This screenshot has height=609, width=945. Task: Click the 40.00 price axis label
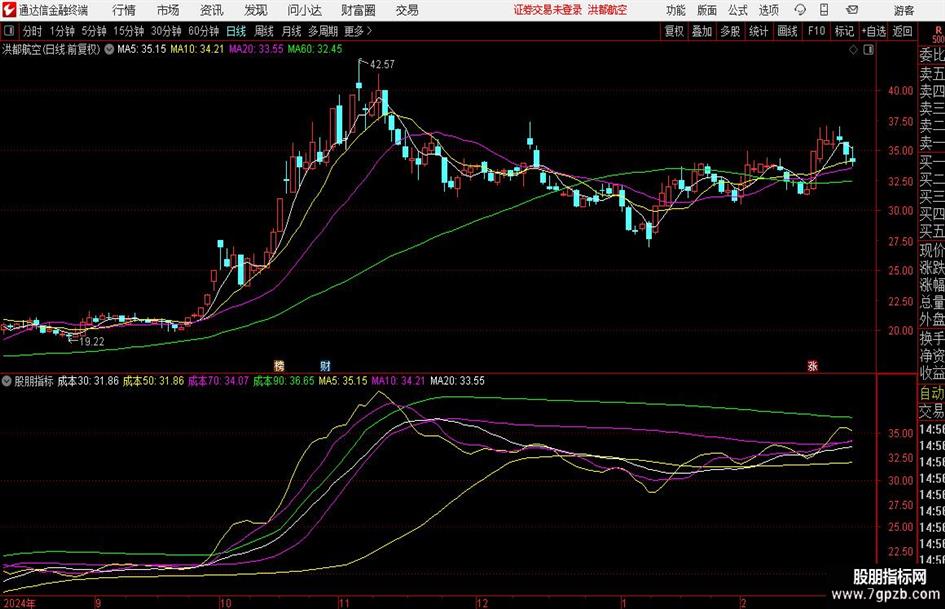tap(900, 90)
